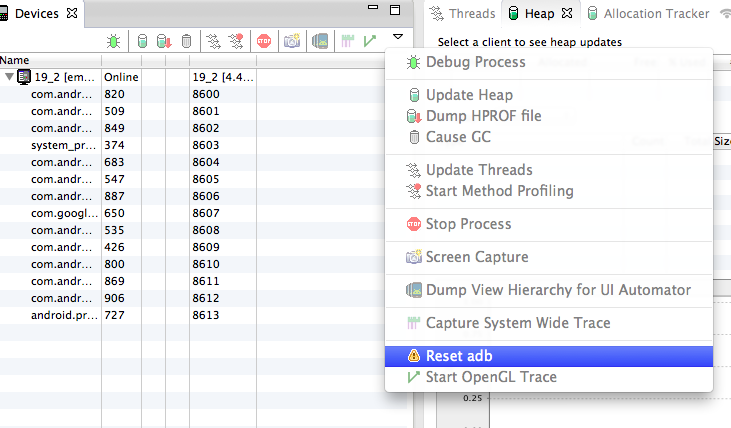This screenshot has width=731, height=428.
Task: Select Reset adb from the menu
Action: click(459, 356)
